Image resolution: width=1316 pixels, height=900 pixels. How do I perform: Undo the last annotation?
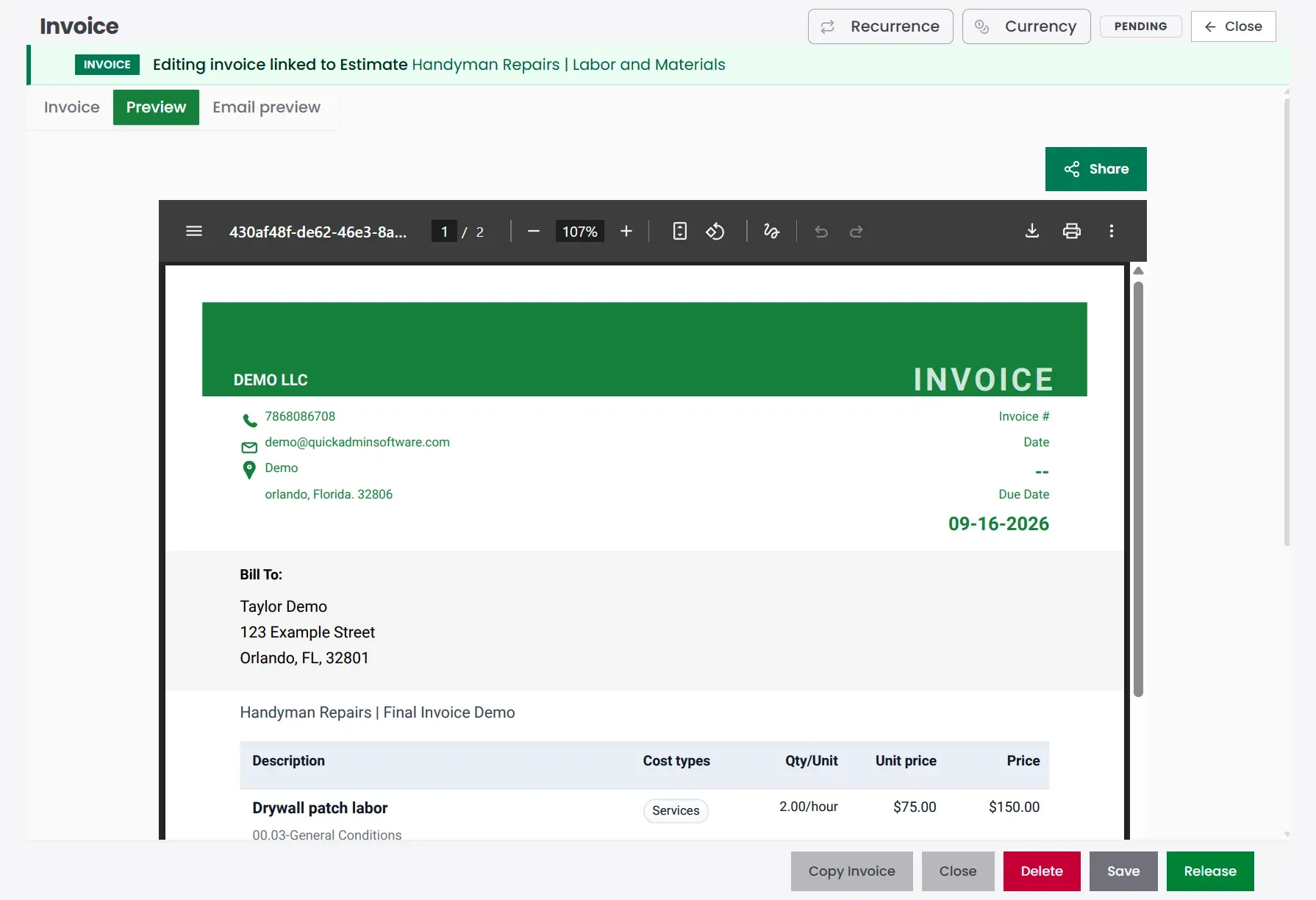click(821, 232)
